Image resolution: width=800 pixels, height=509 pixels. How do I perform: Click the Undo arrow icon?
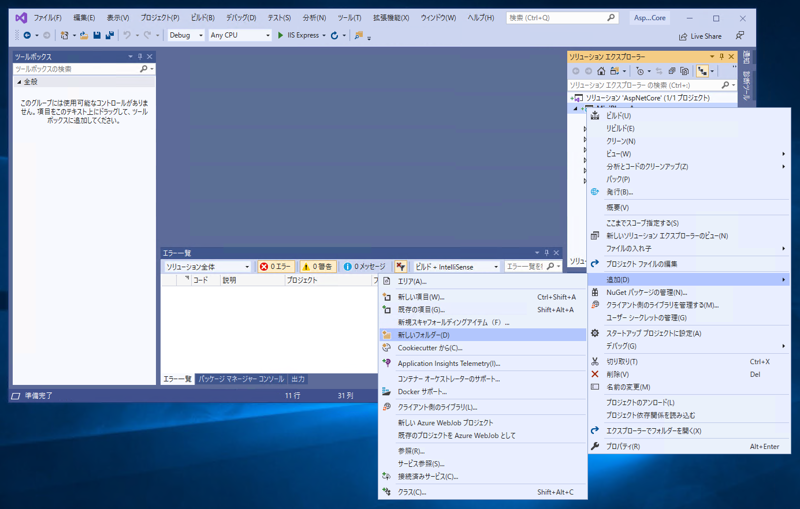[x=127, y=35]
